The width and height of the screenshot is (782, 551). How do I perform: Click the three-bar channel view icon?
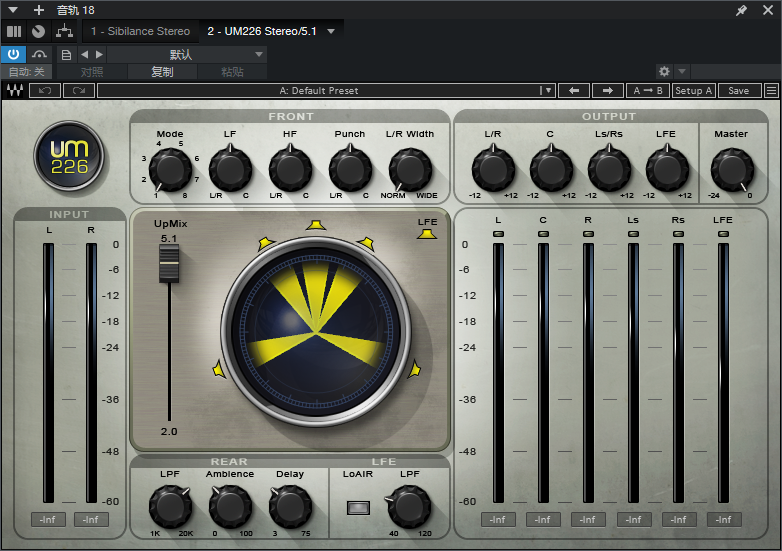coord(14,31)
